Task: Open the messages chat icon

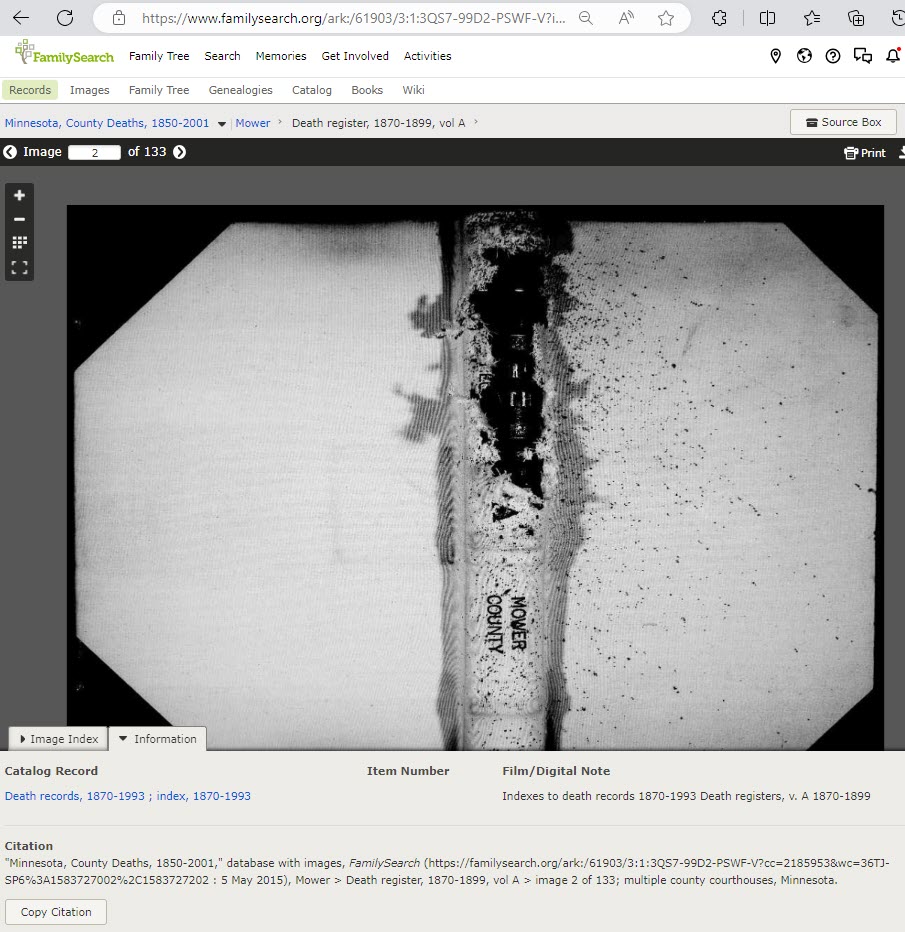Action: [x=863, y=56]
